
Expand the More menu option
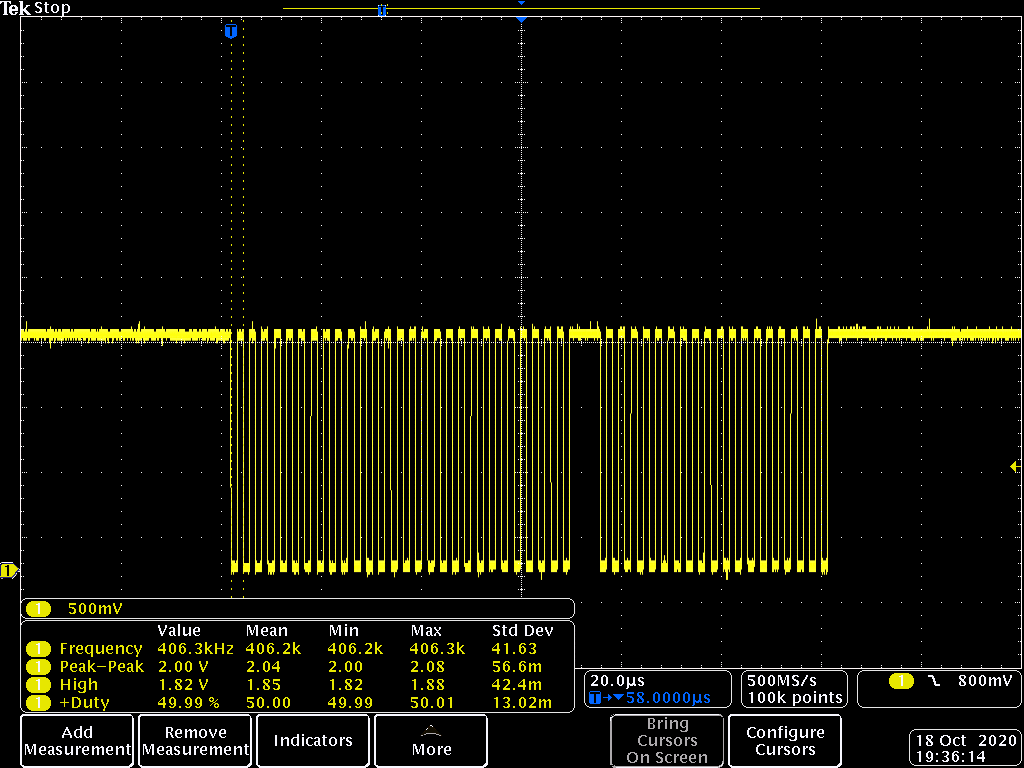[431, 741]
